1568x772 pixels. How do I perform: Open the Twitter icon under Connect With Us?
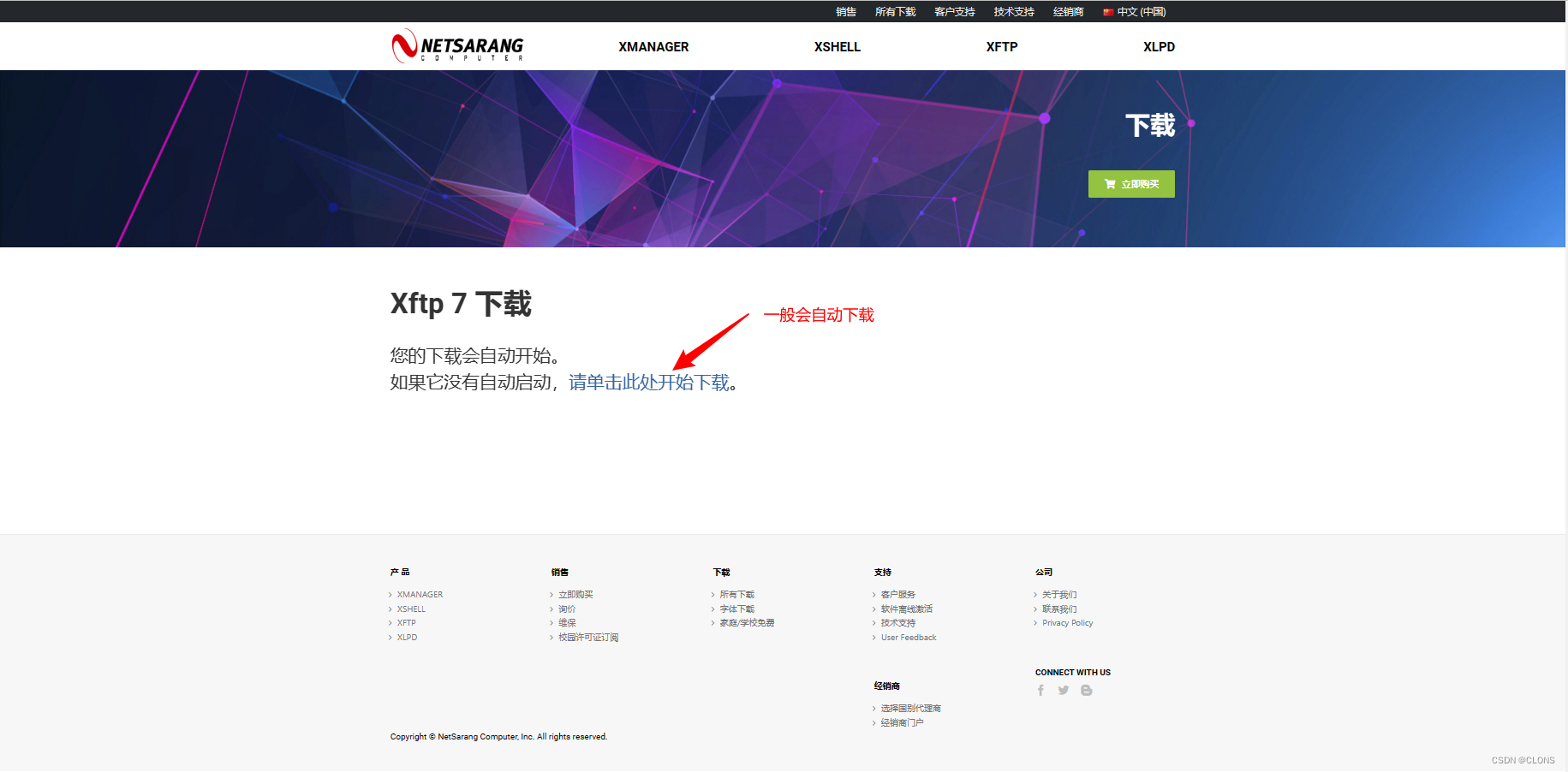pos(1064,691)
